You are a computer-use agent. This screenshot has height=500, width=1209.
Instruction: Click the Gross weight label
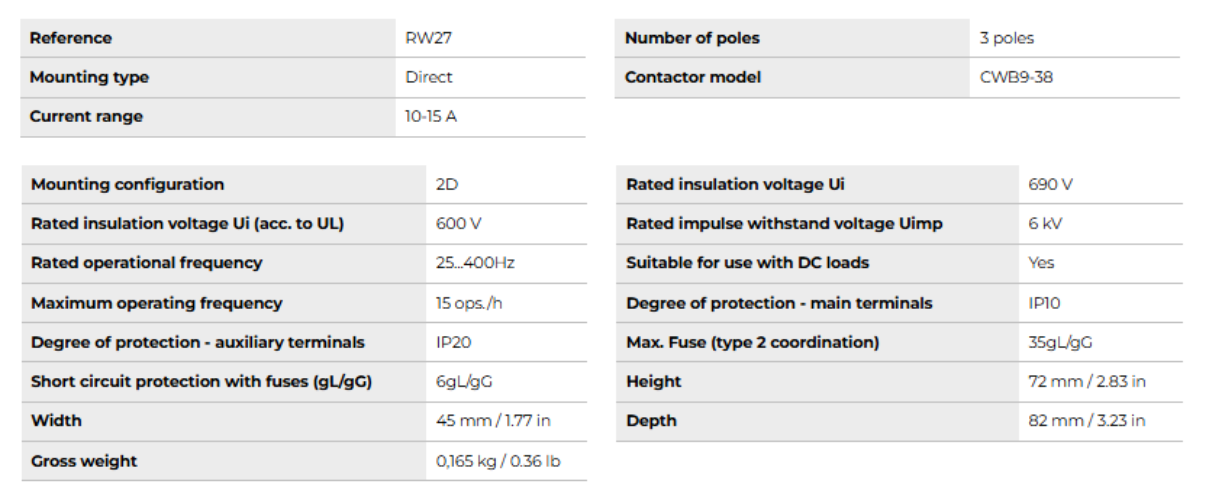point(84,461)
